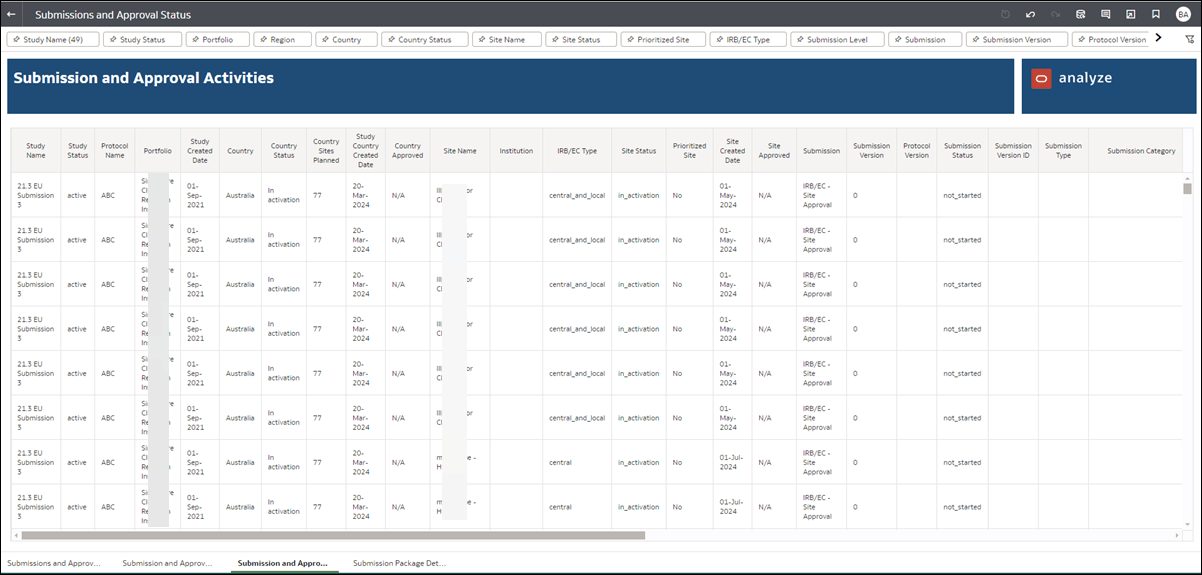The height and width of the screenshot is (575, 1202).
Task: Open the Submission filter chip
Action: [925, 40]
